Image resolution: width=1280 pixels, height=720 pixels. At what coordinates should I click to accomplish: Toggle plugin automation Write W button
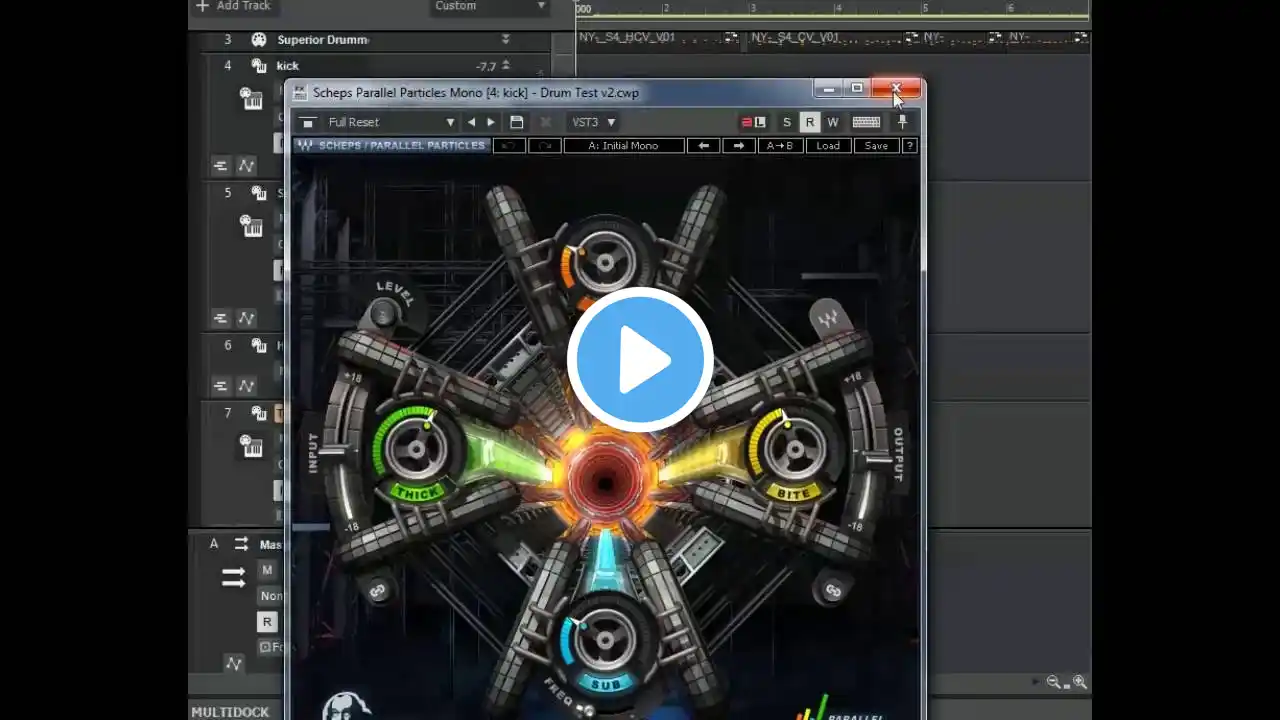click(833, 122)
